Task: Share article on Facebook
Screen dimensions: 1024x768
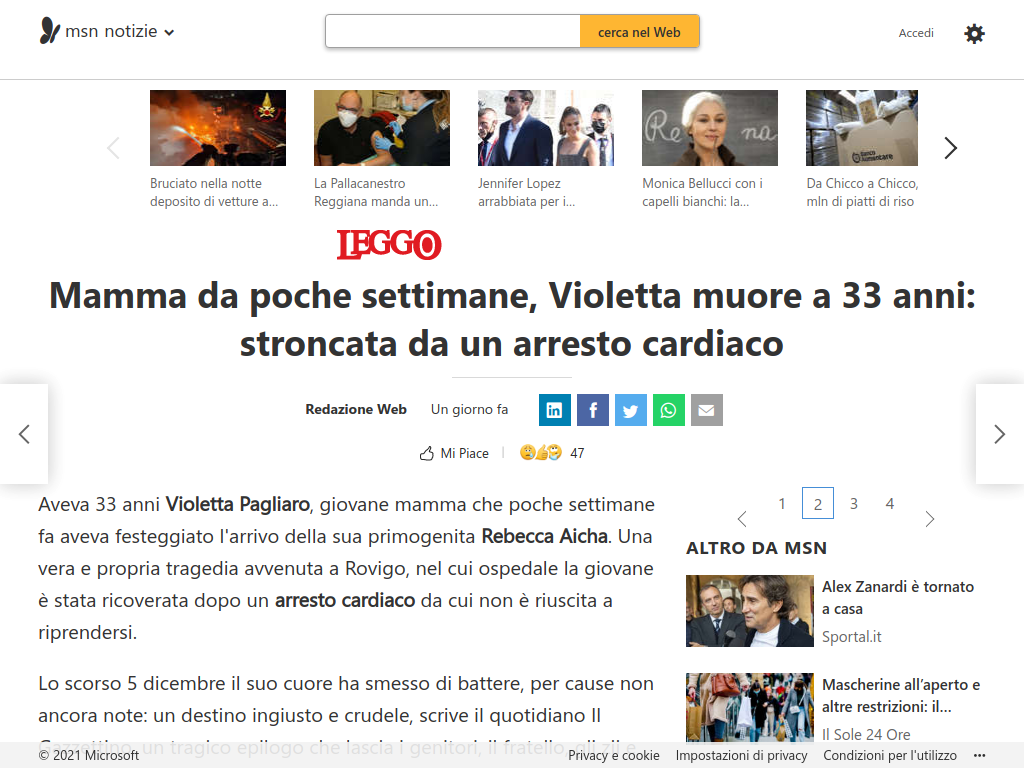Action: [x=592, y=410]
